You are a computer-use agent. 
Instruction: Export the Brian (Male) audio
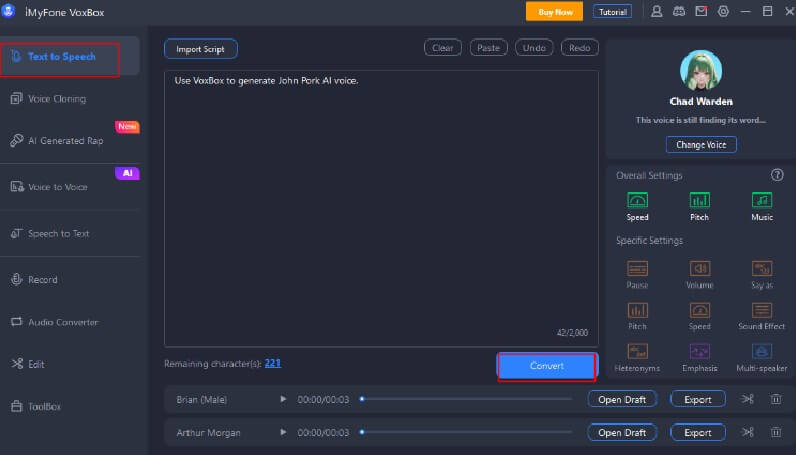click(698, 399)
